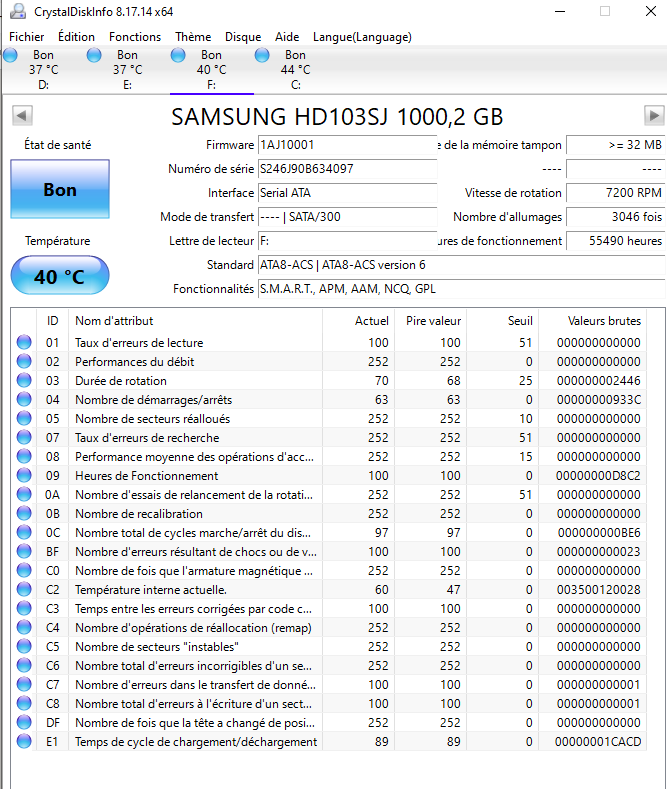Click status orb for attribute C2 Température
Viewport: 667px width, 789px height.
pyautogui.click(x=24, y=590)
